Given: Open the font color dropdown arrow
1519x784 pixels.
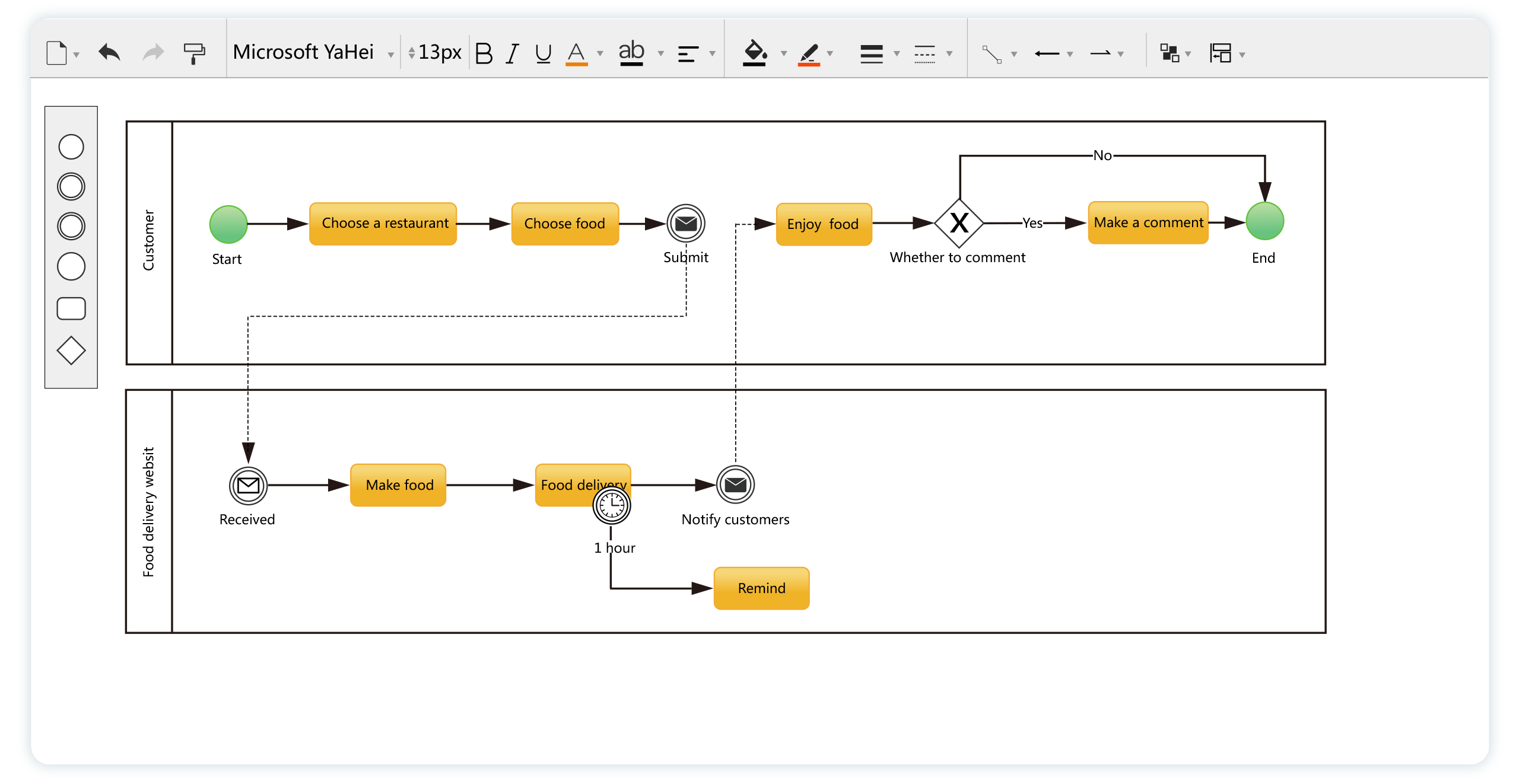Looking at the screenshot, I should pos(600,54).
